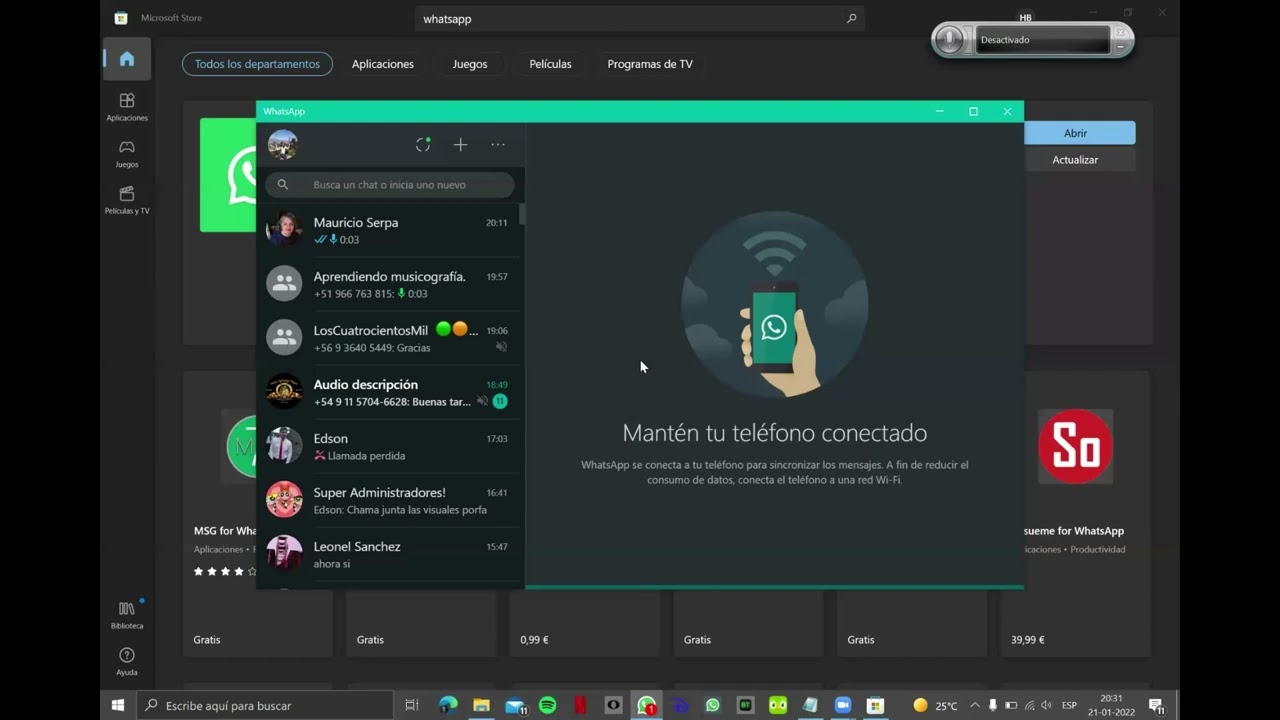Open notification center with 11 badge
This screenshot has height=720, width=1280.
[x=1156, y=705]
